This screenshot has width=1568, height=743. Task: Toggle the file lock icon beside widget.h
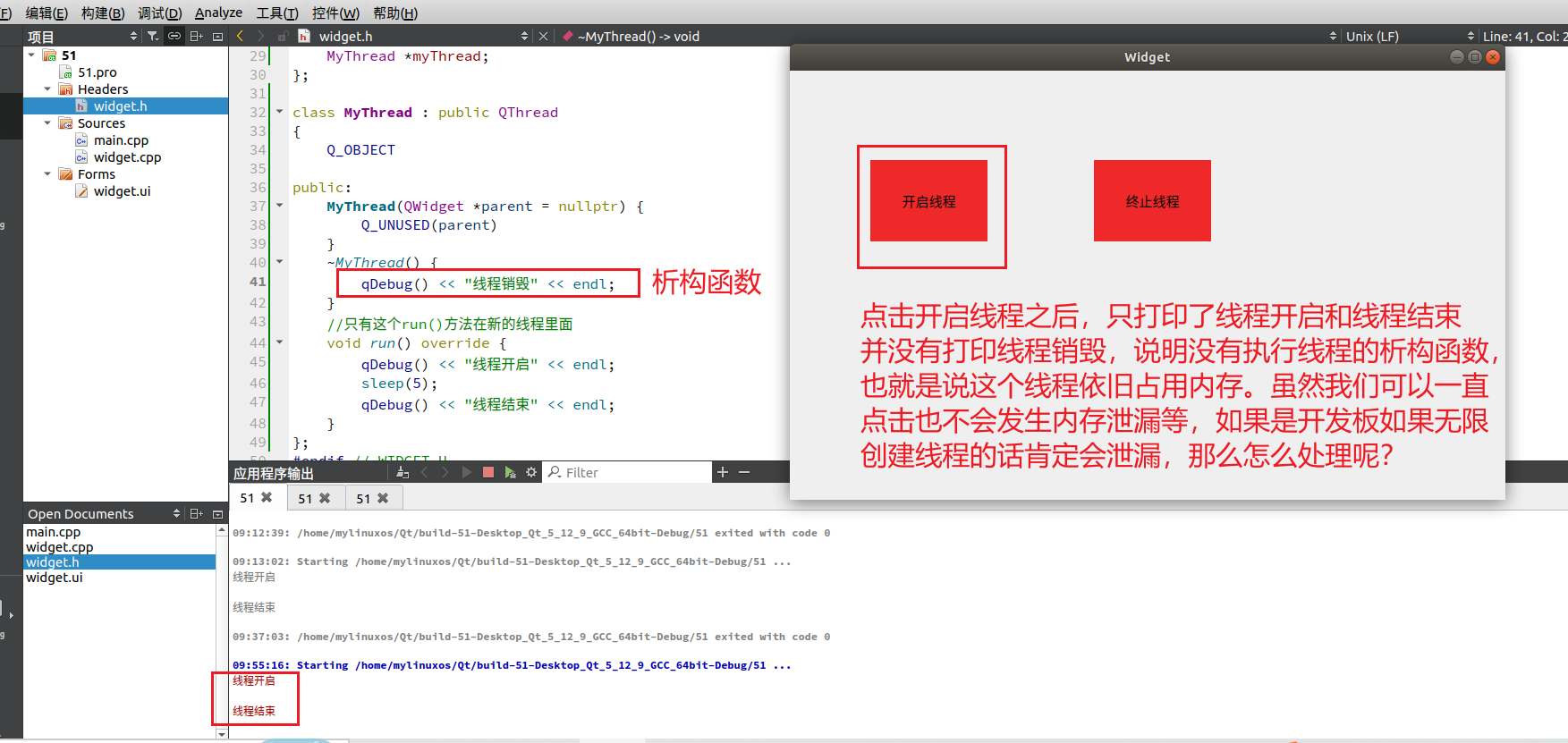(x=283, y=36)
